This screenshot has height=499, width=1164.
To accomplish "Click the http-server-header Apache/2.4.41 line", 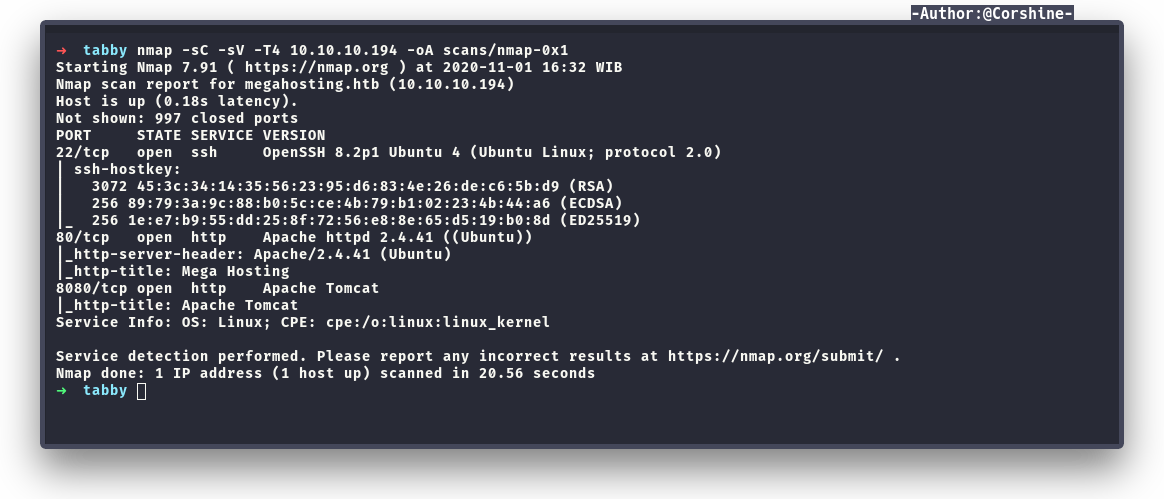I will pos(258,254).
